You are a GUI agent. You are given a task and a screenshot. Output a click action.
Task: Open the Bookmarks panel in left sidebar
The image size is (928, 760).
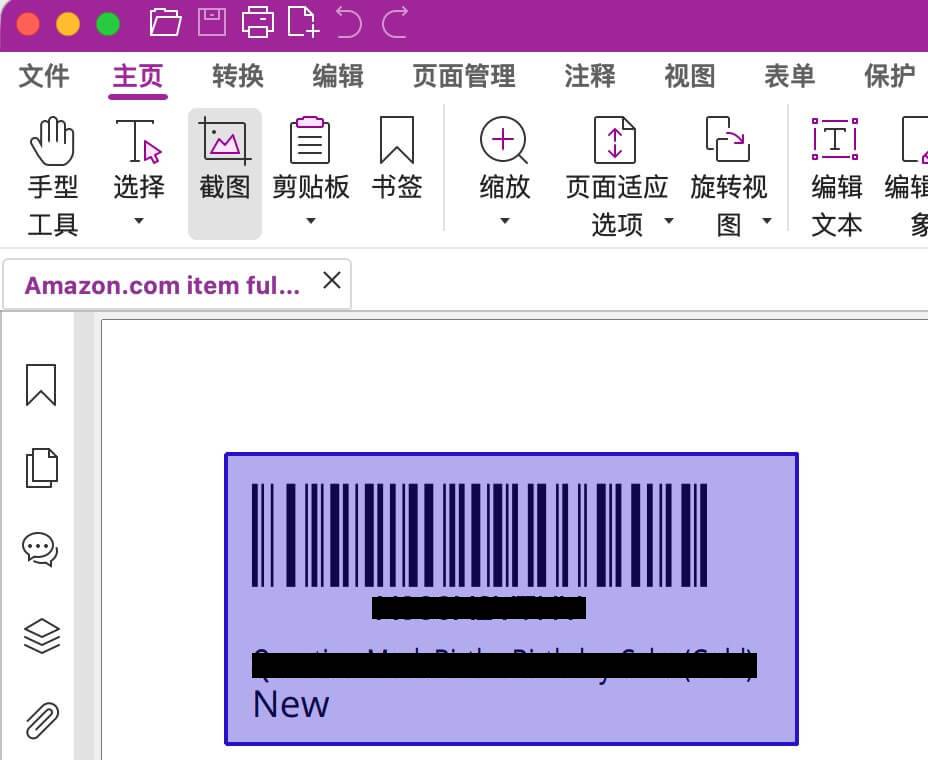[x=41, y=385]
